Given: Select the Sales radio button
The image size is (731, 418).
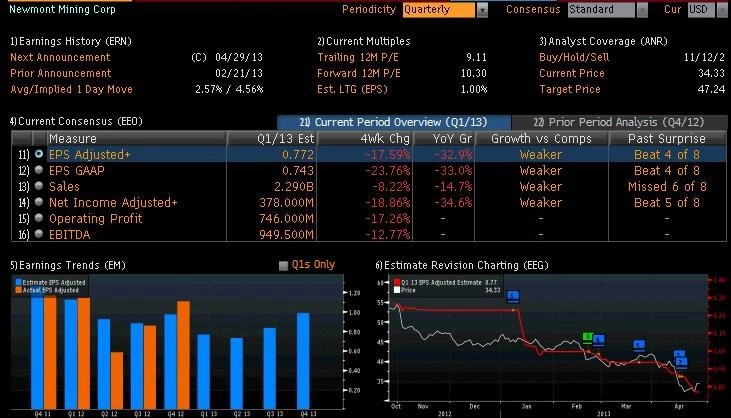Looking at the screenshot, I should (x=39, y=186).
